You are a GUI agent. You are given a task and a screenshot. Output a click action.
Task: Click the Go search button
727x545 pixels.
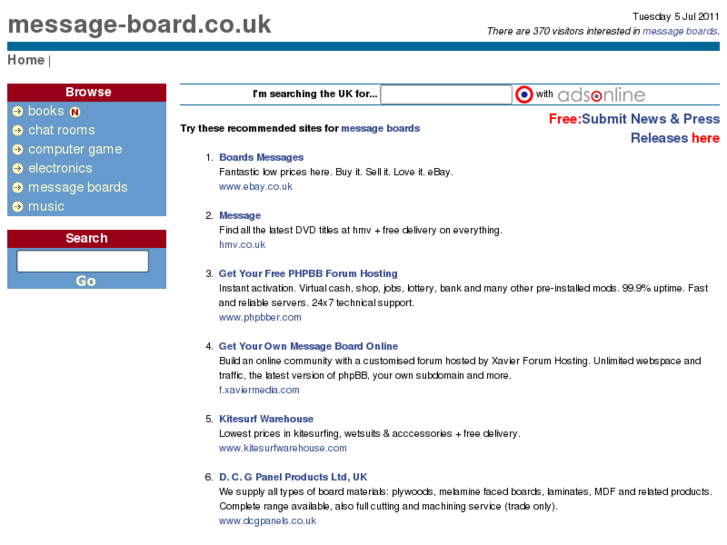click(86, 281)
